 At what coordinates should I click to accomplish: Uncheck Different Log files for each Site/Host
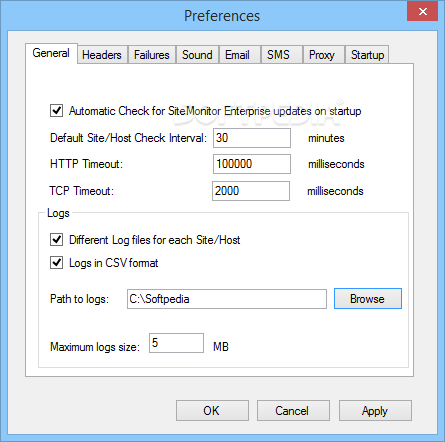(x=56, y=239)
